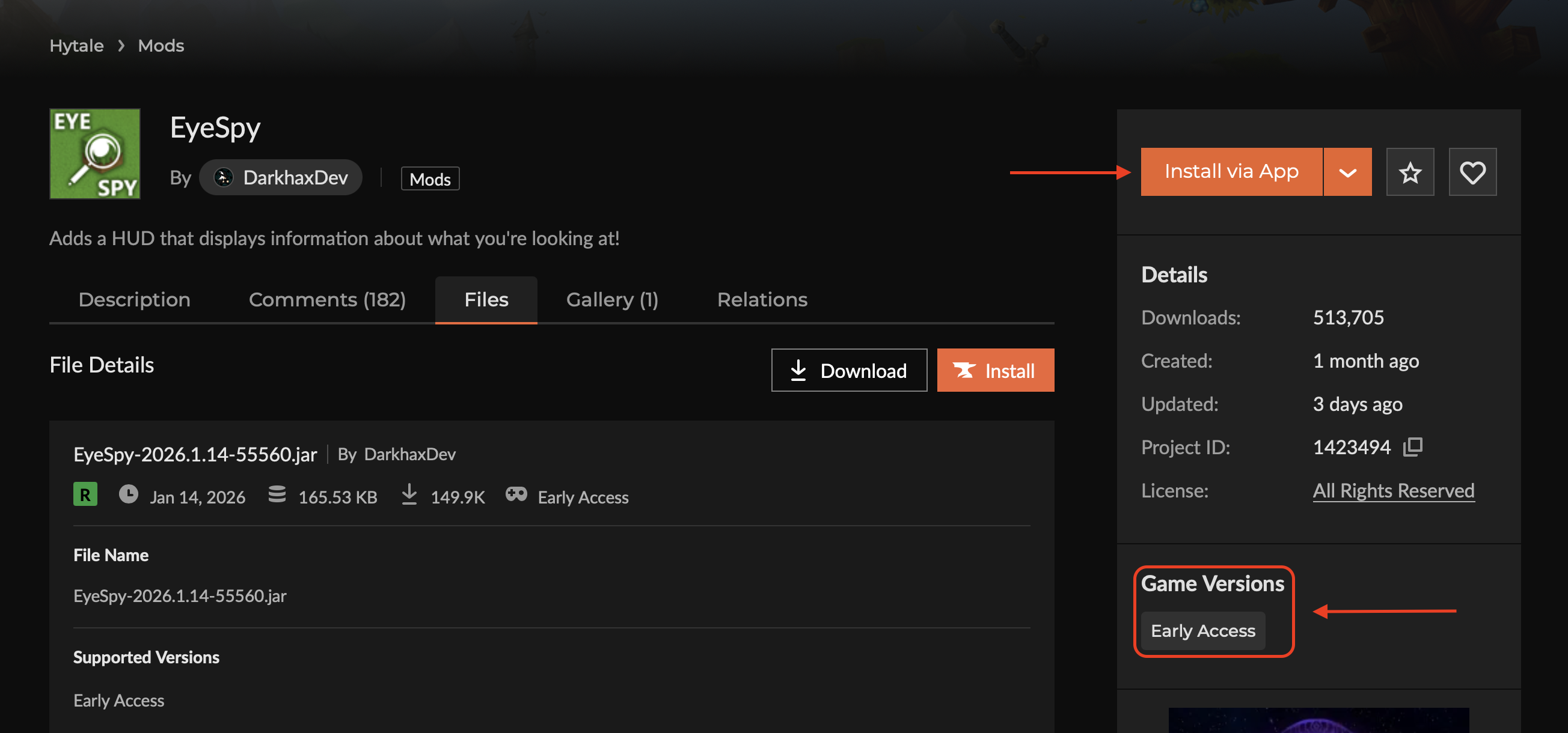The width and height of the screenshot is (1568, 733).
Task: Switch to the Description tab
Action: [135, 299]
